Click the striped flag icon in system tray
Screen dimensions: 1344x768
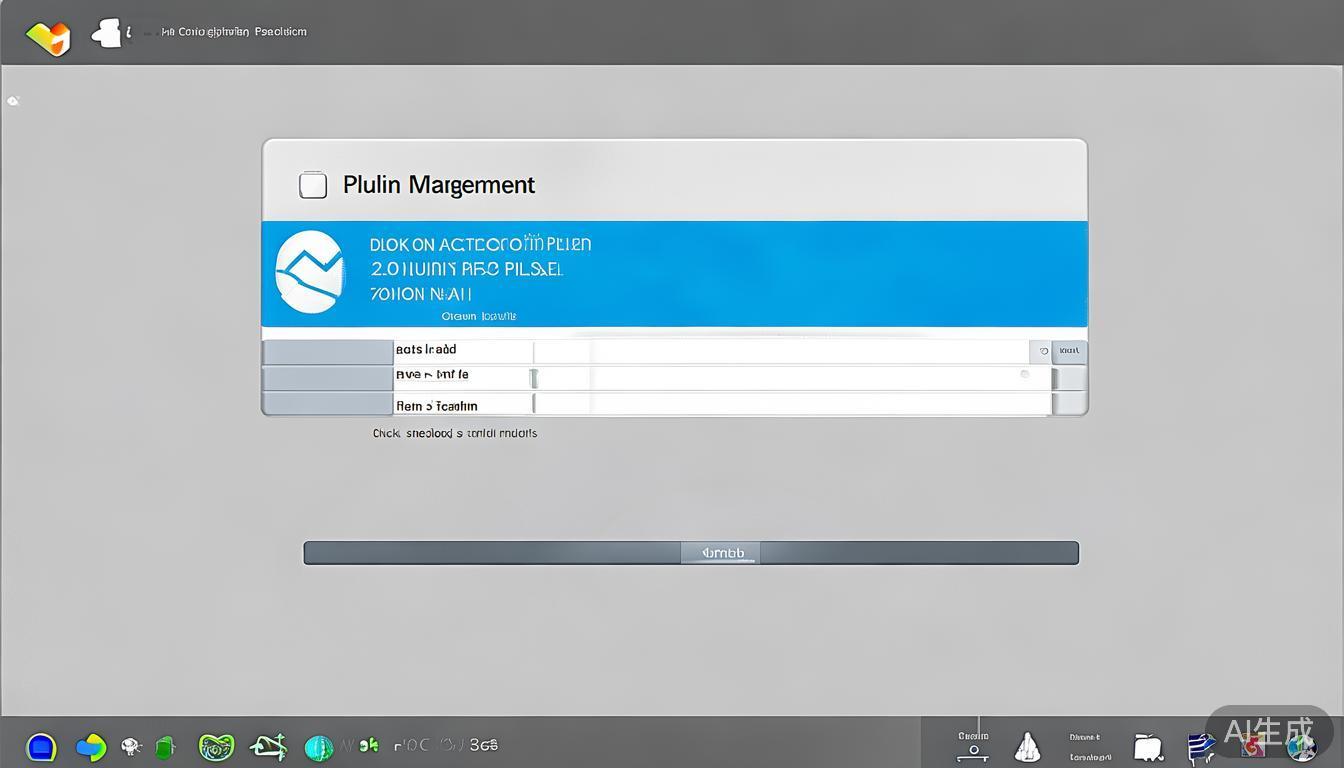click(x=1200, y=747)
